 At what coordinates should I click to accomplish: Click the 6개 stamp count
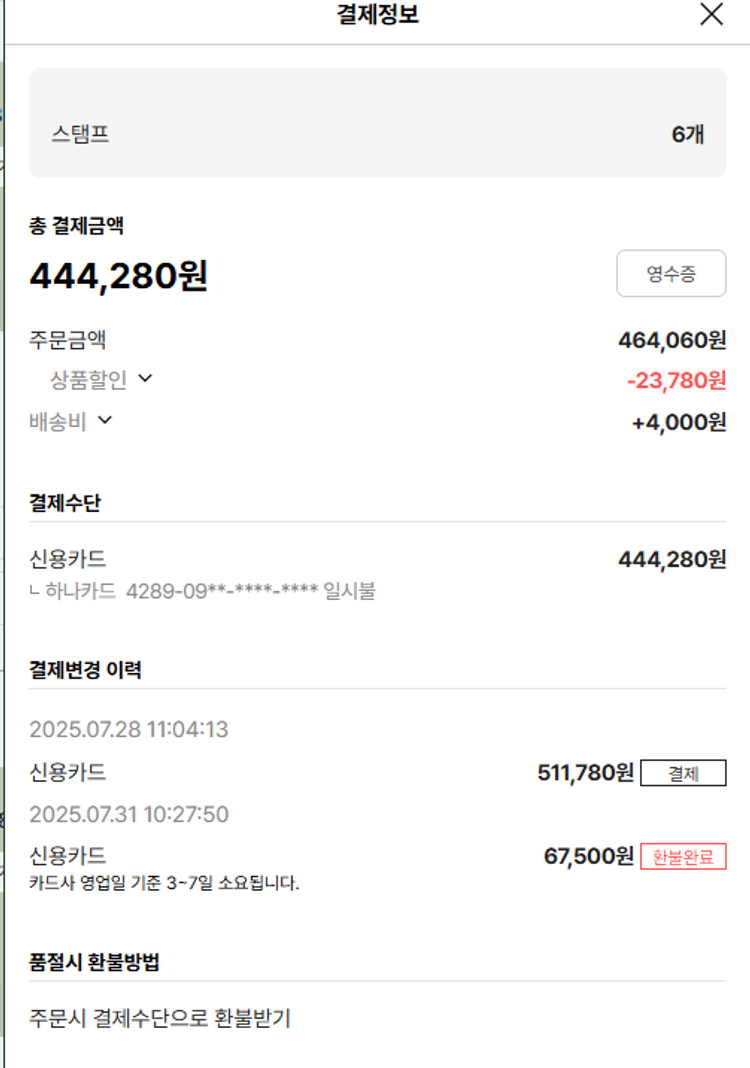687,134
